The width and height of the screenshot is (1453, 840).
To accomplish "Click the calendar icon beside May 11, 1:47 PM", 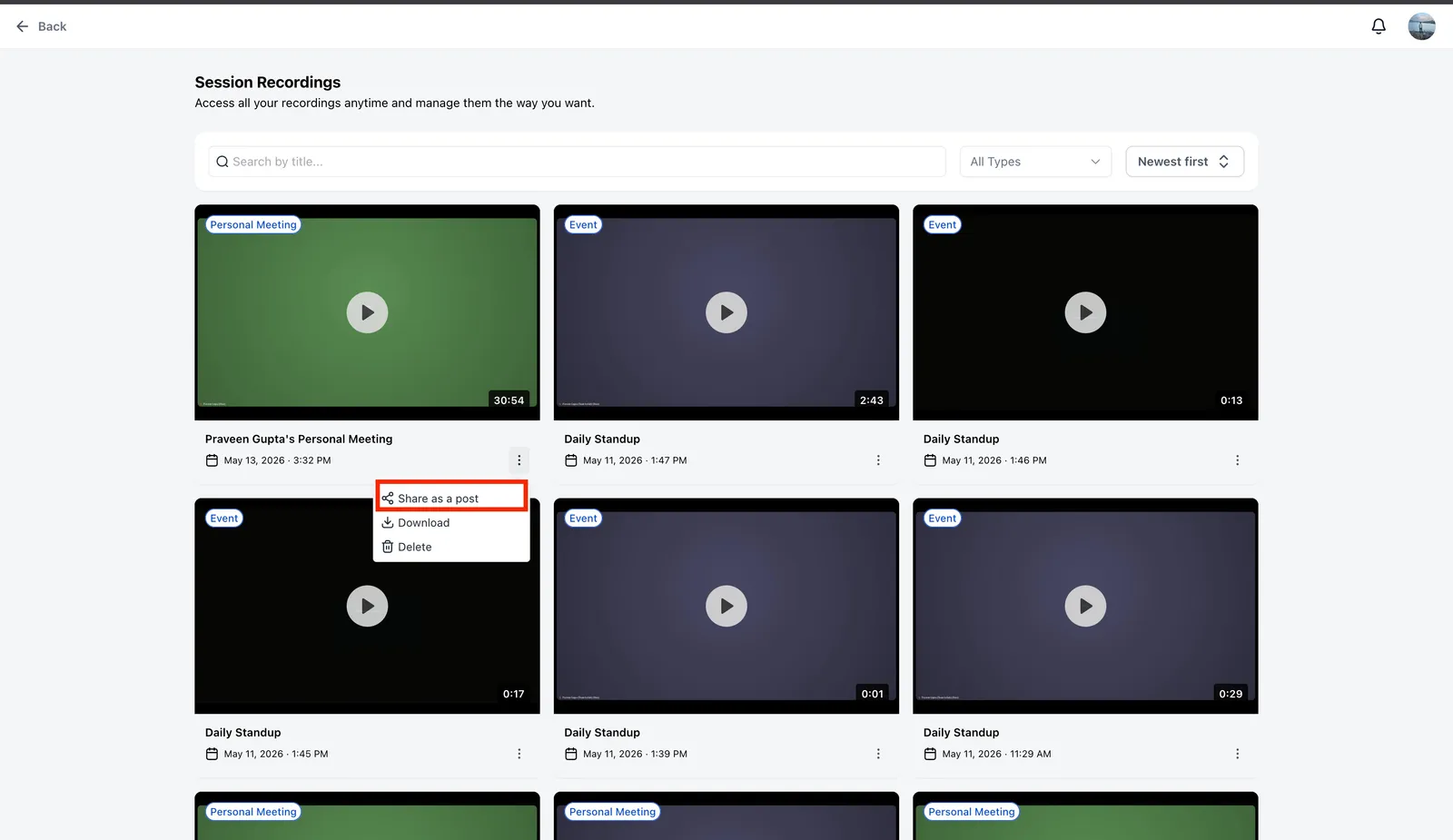I will pyautogui.click(x=571, y=460).
